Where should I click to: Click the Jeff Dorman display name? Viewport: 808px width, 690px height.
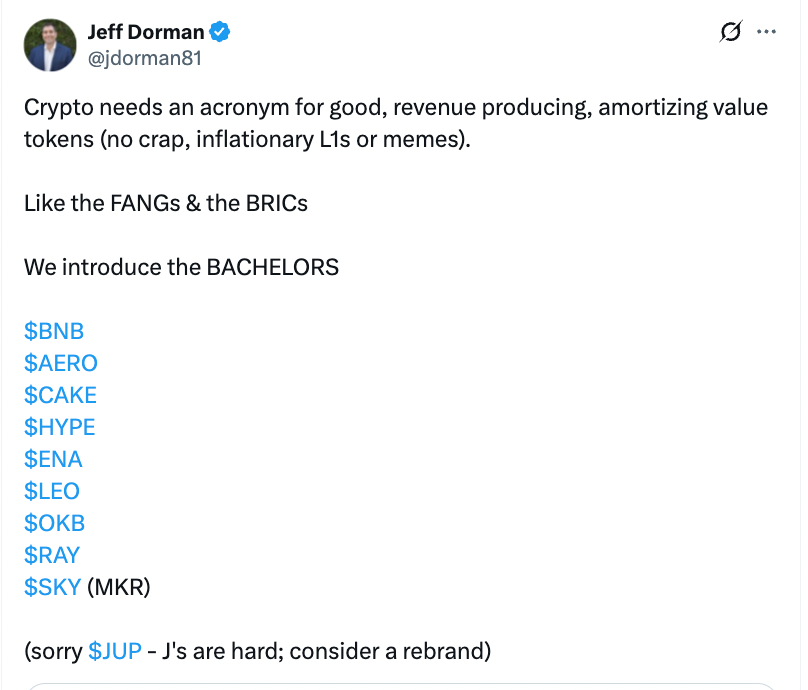point(146,32)
